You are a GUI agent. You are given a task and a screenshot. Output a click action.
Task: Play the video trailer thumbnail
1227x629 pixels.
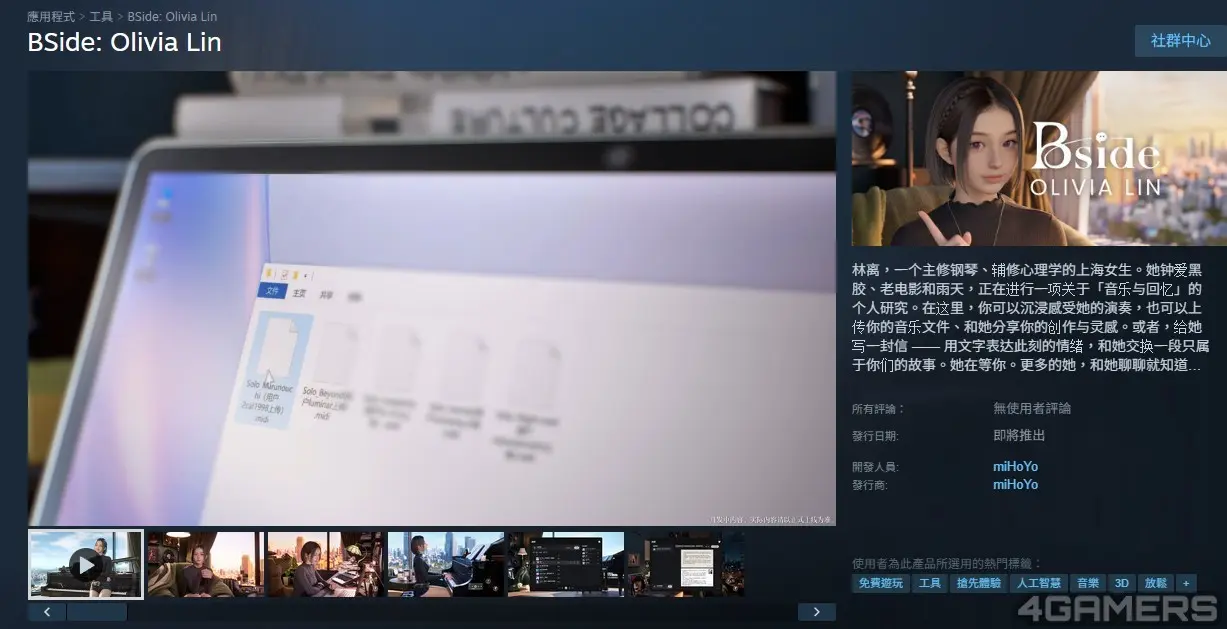(x=86, y=564)
